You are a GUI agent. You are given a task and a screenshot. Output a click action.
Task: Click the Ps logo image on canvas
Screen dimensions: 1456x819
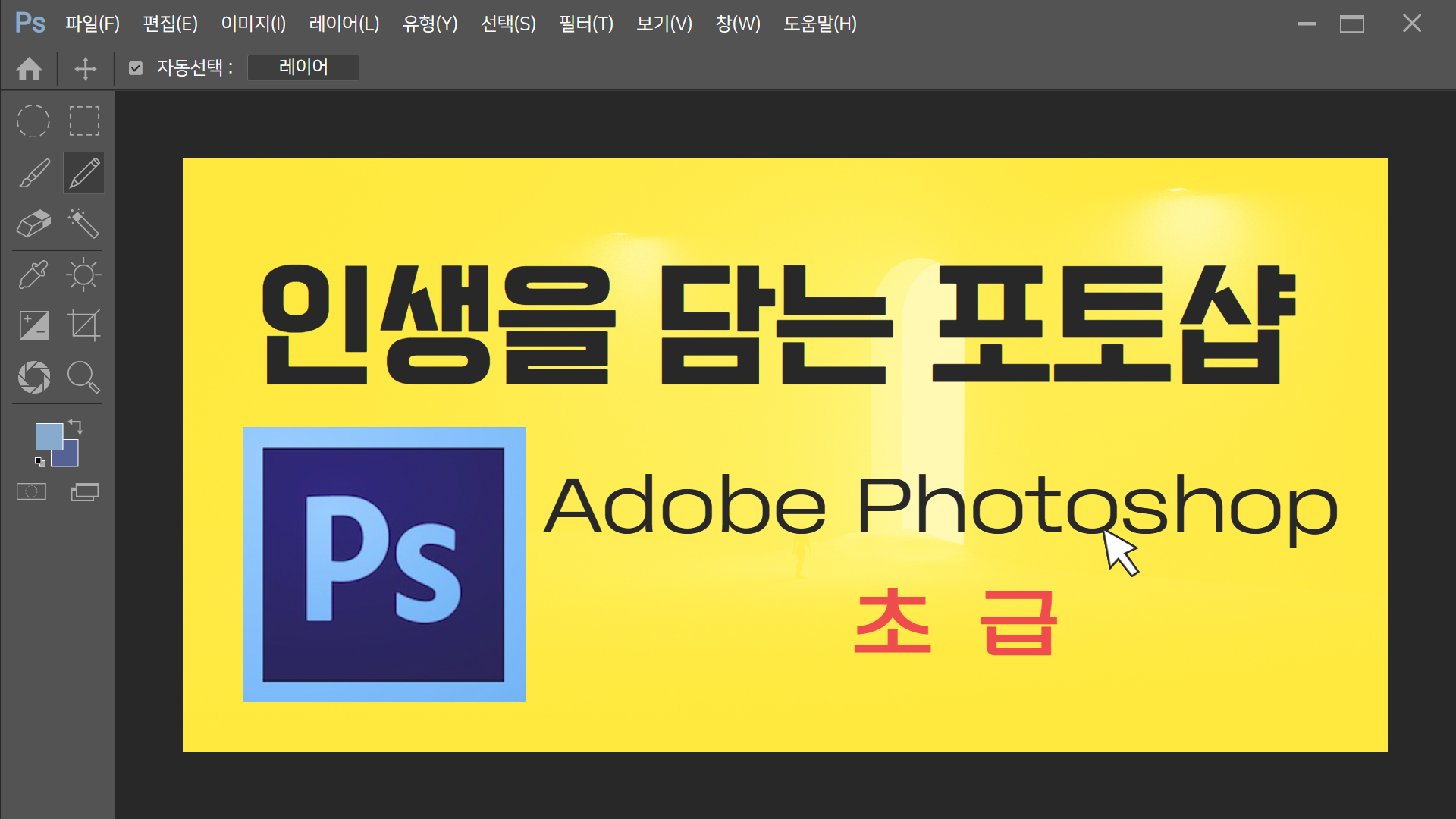pos(384,564)
